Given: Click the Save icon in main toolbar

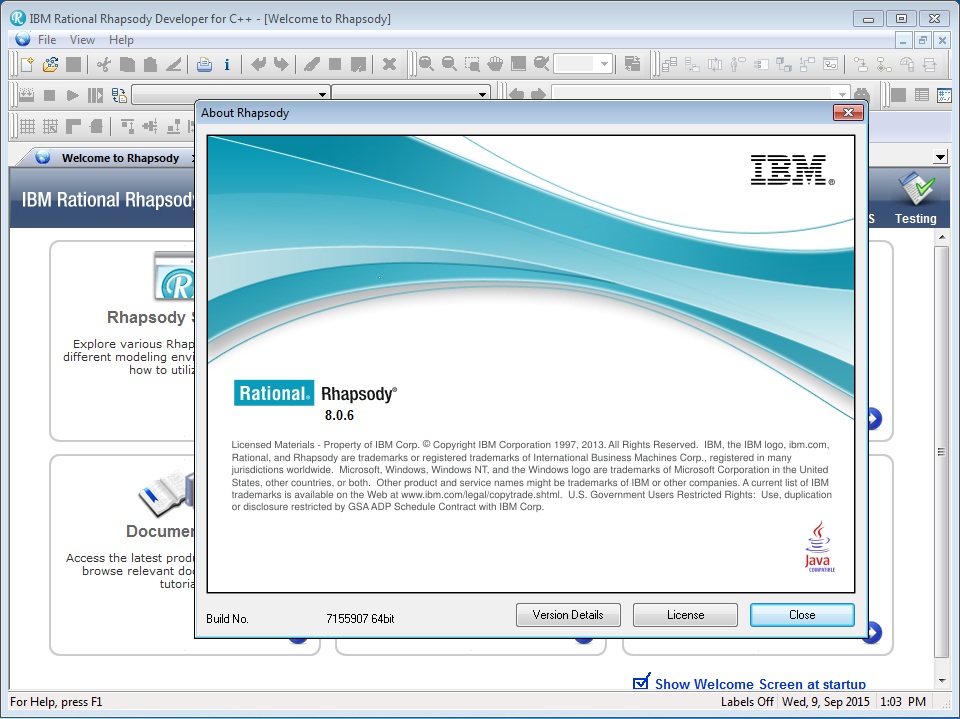Looking at the screenshot, I should [73, 64].
